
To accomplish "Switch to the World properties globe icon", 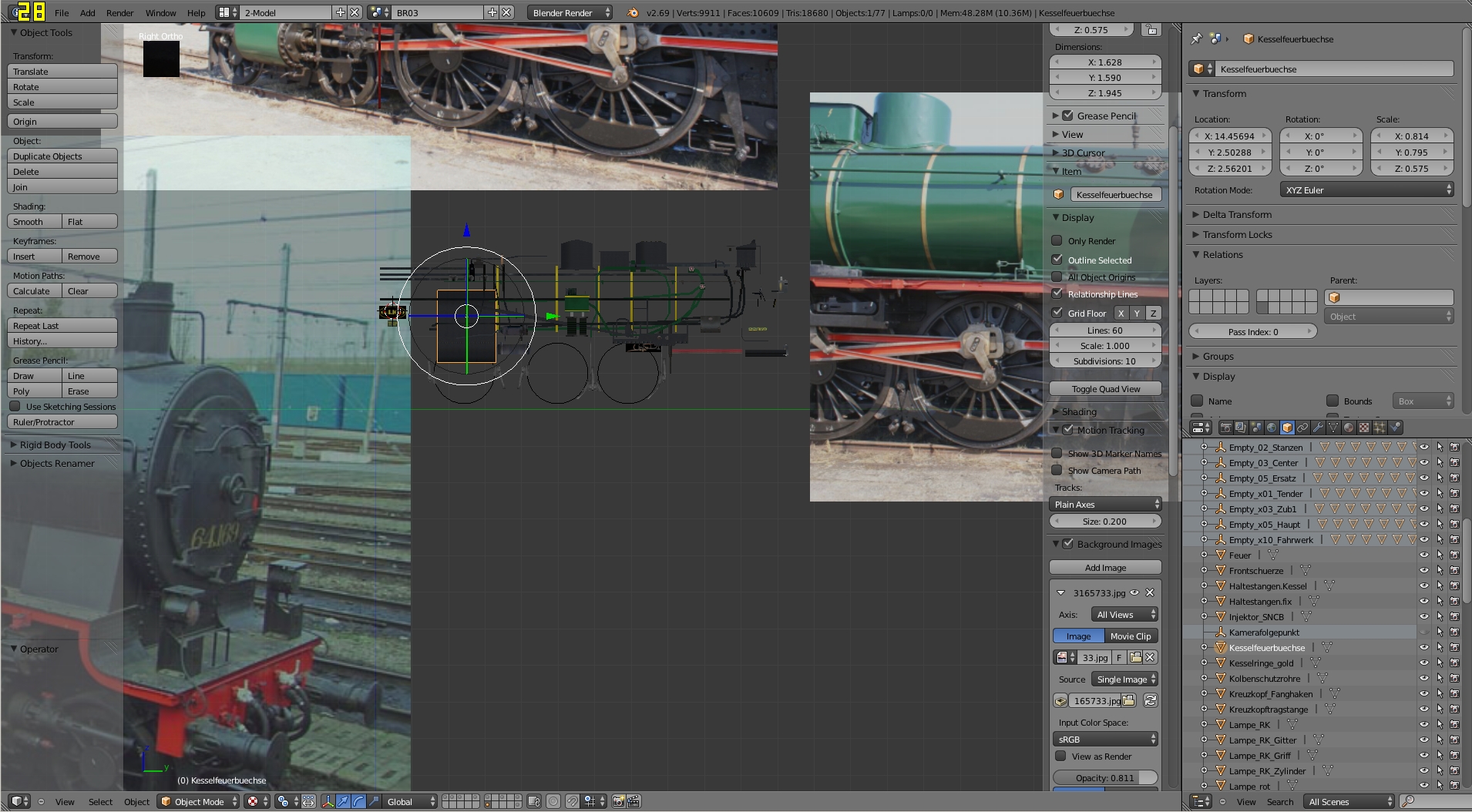I will [1272, 428].
